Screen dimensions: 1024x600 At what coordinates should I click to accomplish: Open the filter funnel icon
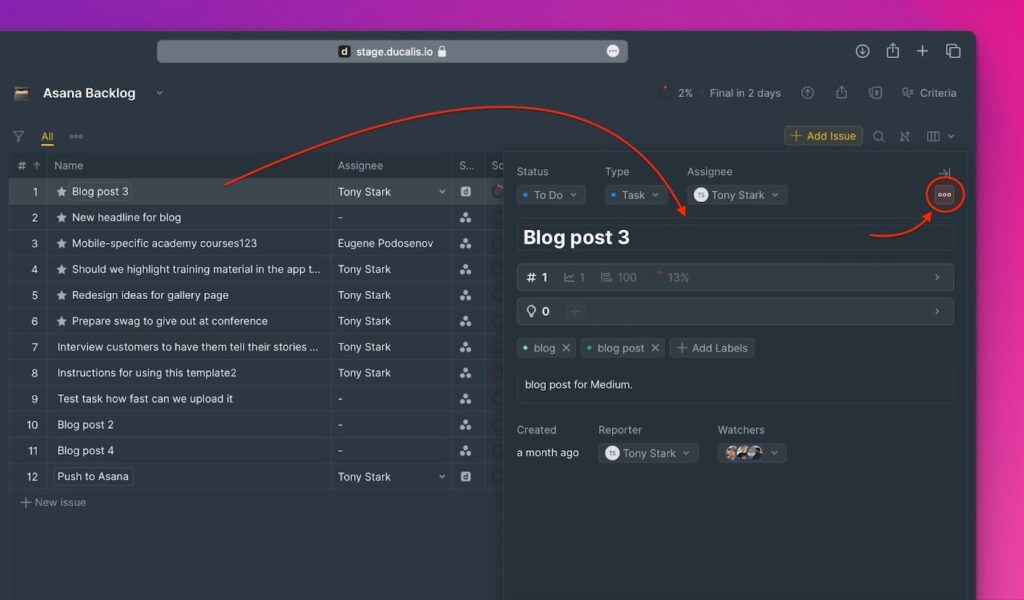click(18, 136)
